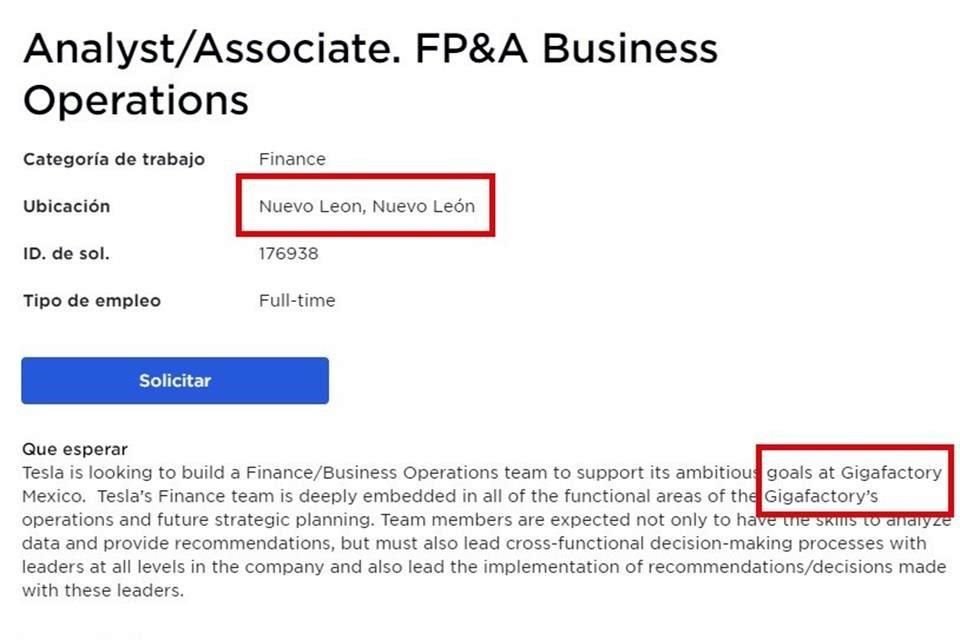
Task: Click the job title heading
Action: click(x=370, y=74)
